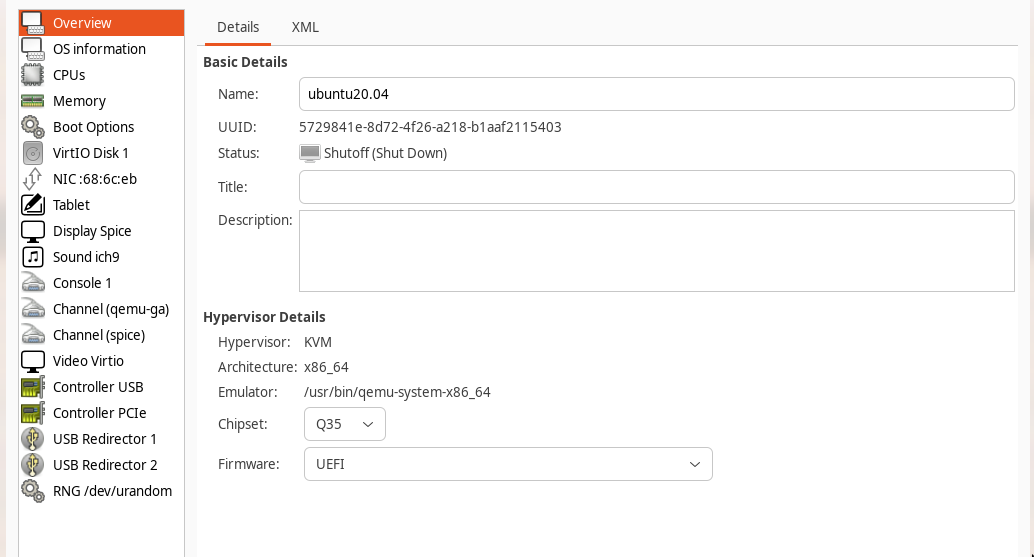Expand the Firmware UEFI dropdown

tap(507, 464)
